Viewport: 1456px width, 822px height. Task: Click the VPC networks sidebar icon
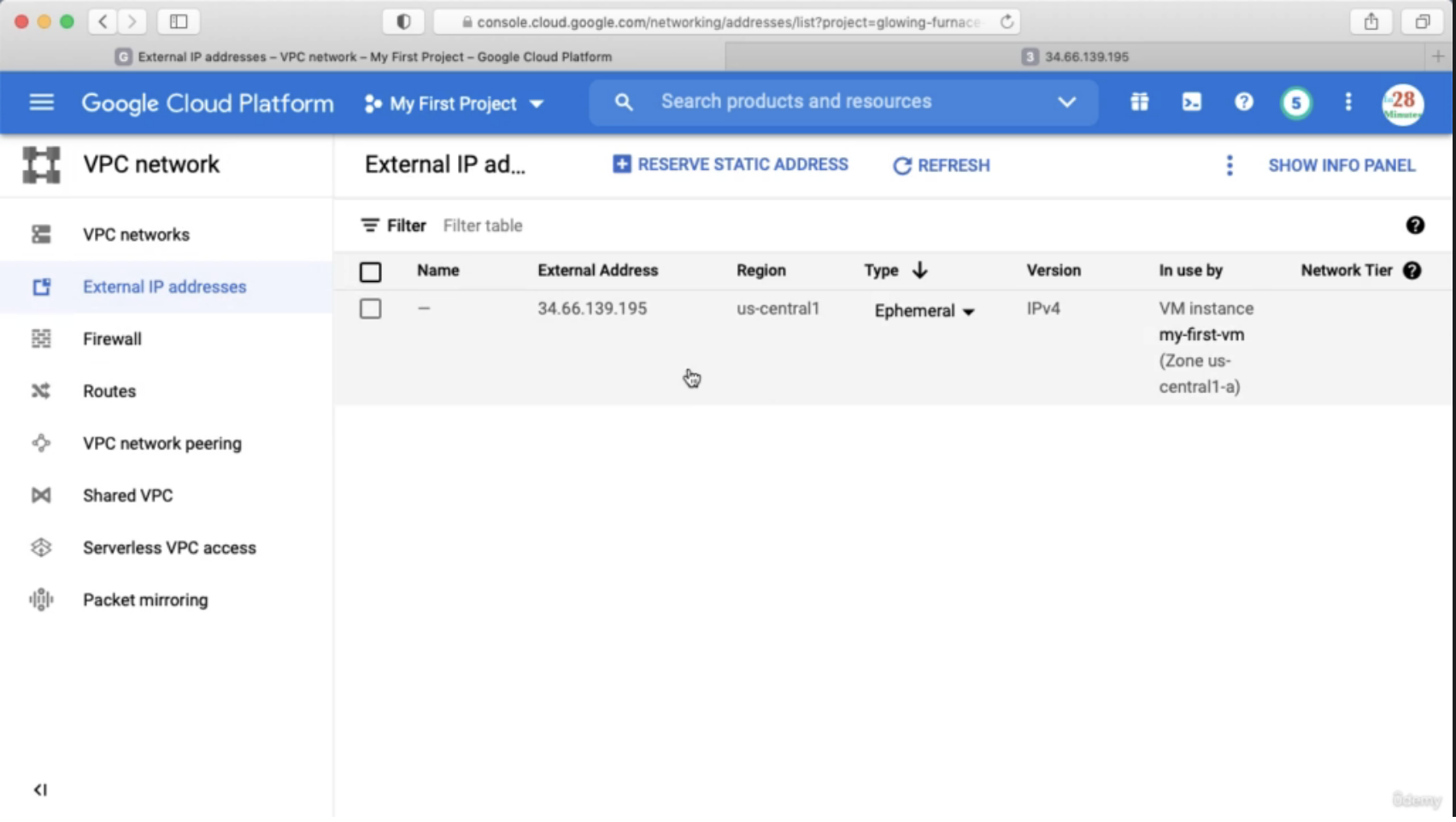click(41, 234)
